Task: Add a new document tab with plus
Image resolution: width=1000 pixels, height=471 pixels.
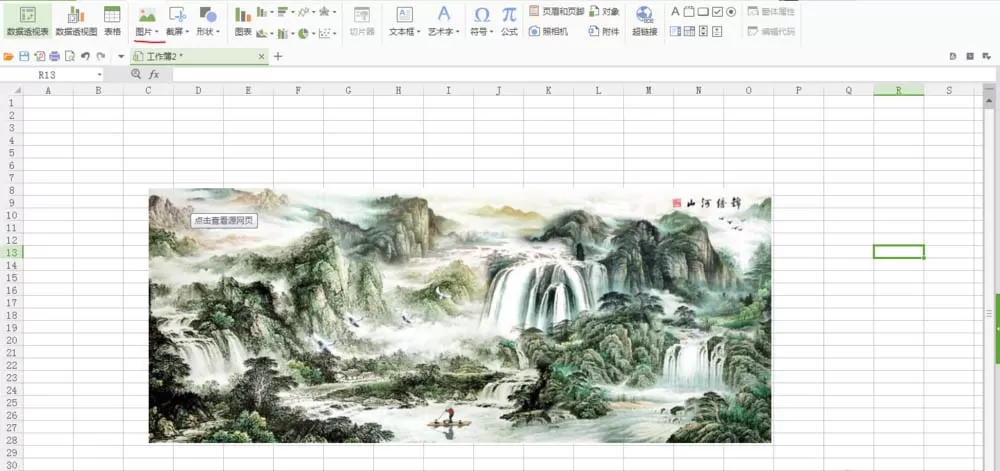Action: (278, 57)
